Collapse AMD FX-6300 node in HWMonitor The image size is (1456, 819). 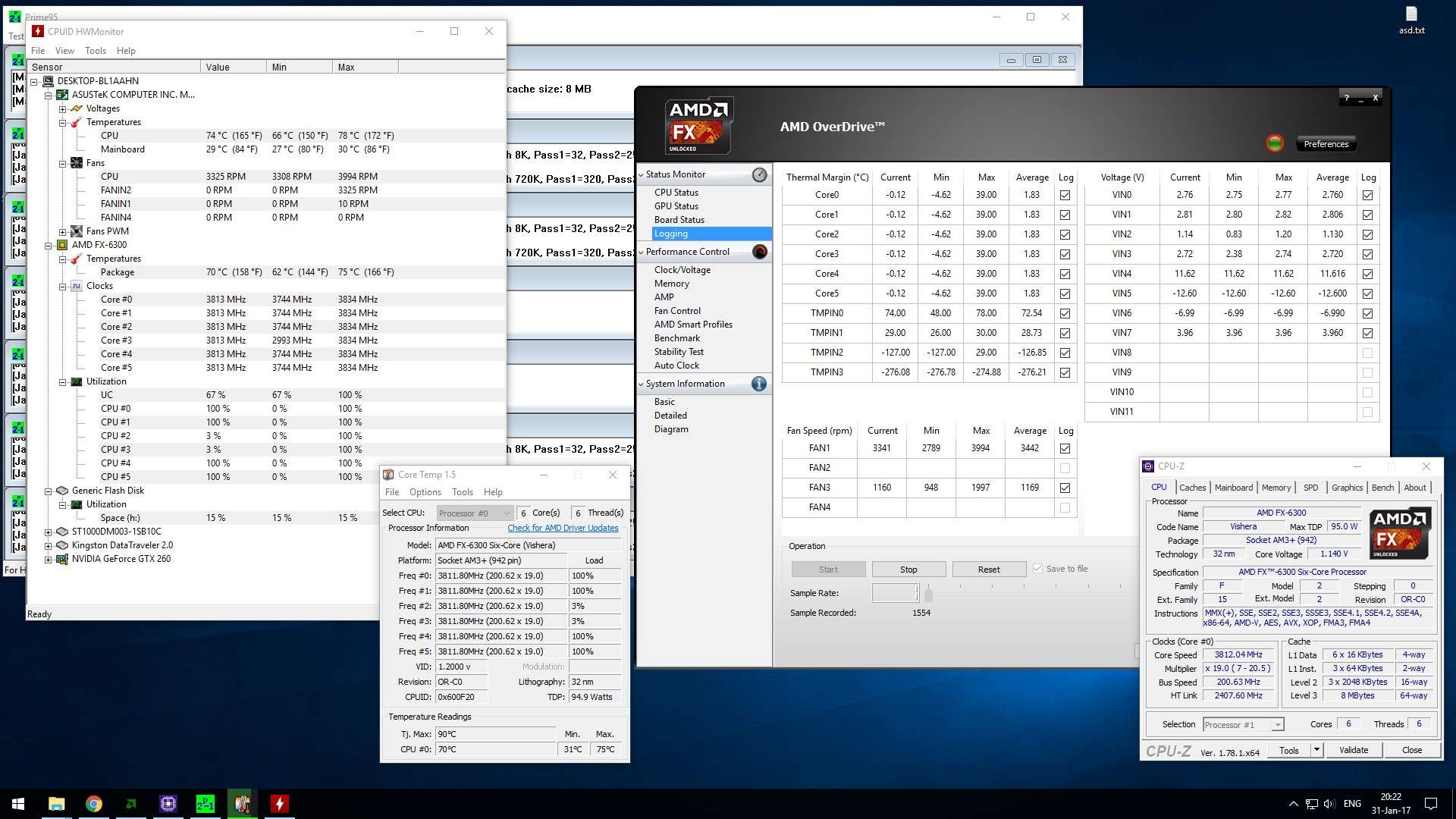click(x=49, y=246)
